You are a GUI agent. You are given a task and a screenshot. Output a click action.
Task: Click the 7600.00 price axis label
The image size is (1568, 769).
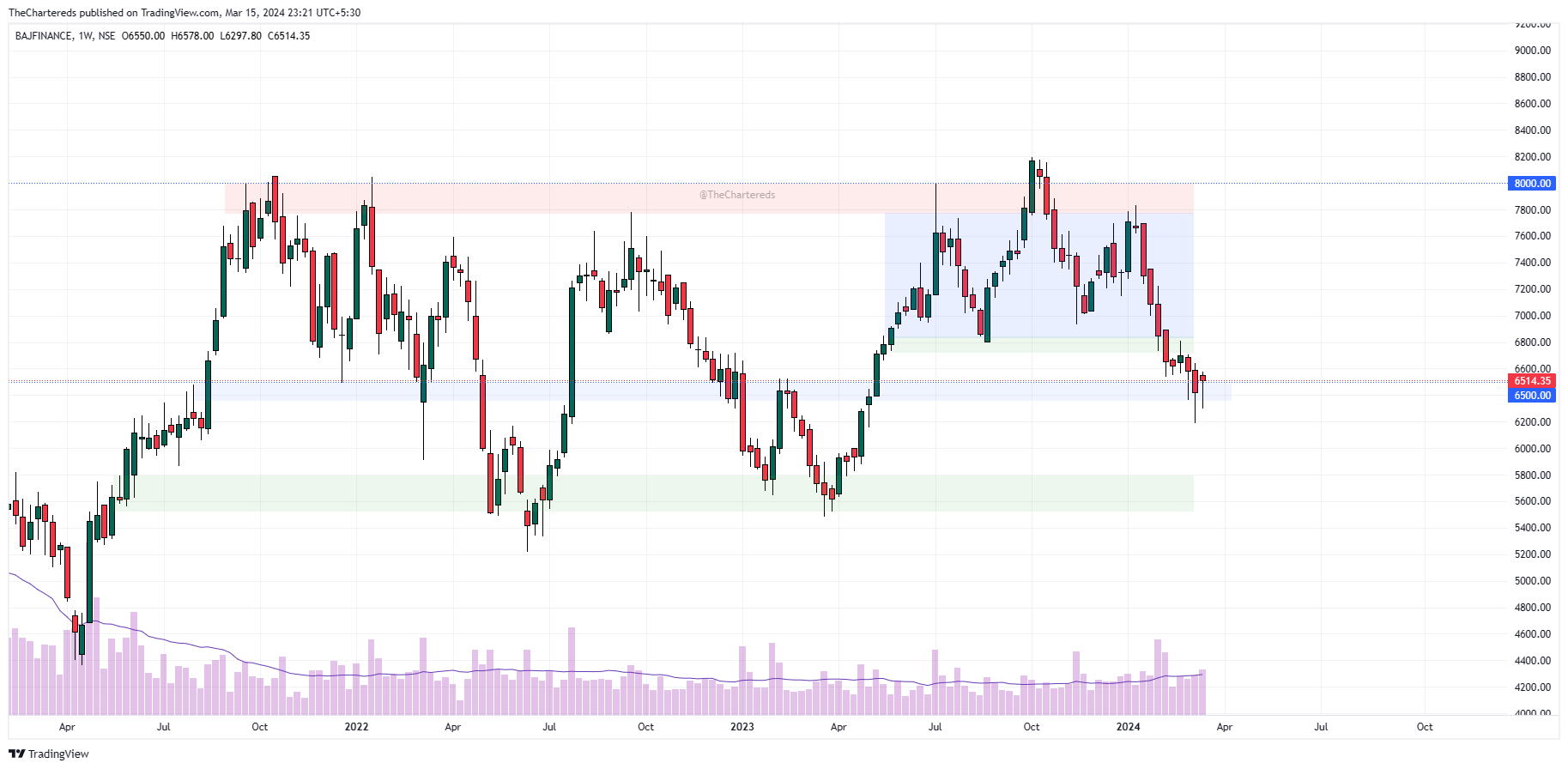(1532, 236)
